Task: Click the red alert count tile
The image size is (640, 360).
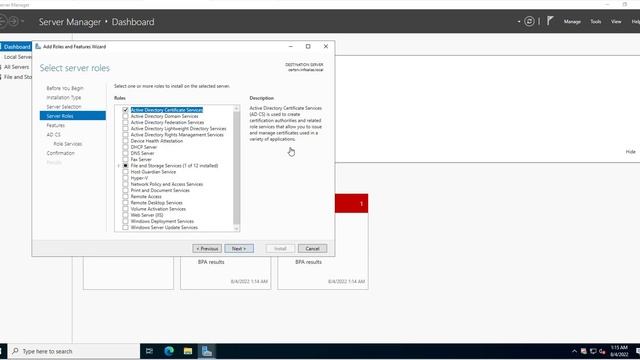Action: [351, 203]
